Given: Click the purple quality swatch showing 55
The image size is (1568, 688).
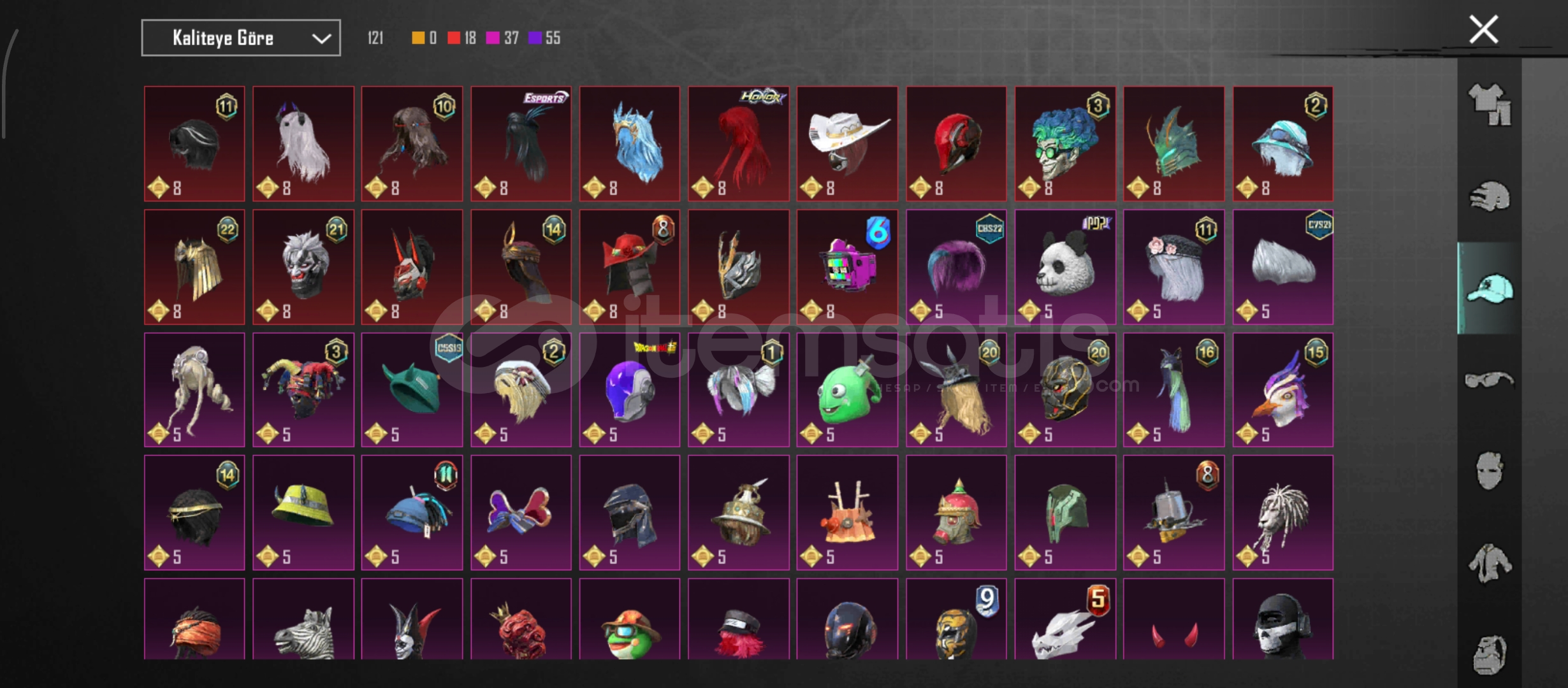Looking at the screenshot, I should tap(535, 38).
